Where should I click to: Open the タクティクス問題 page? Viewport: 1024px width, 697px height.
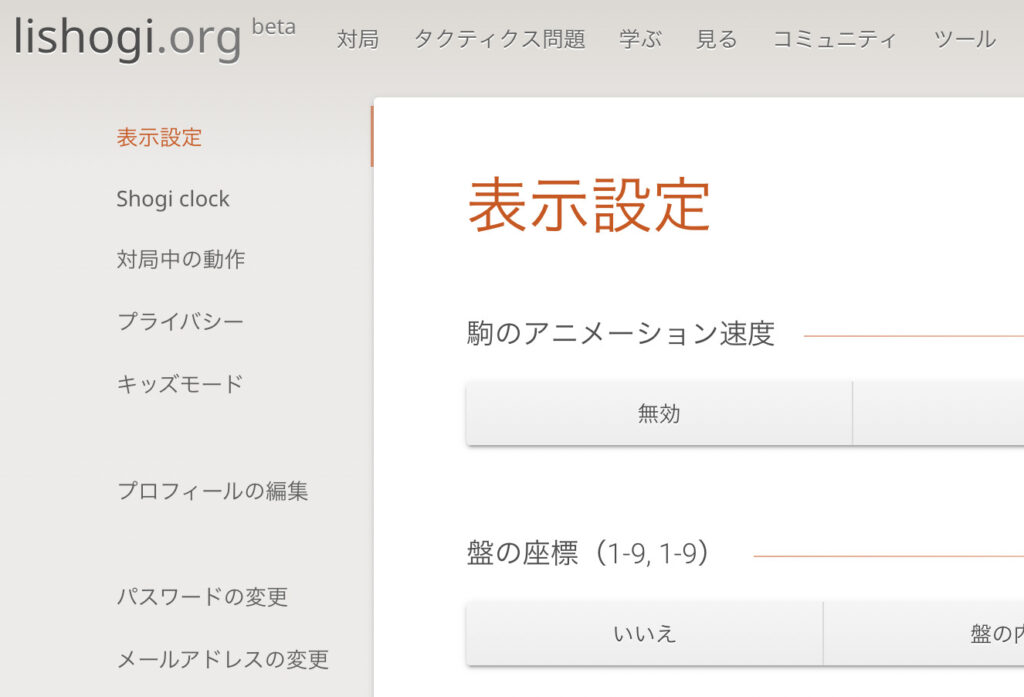[x=499, y=38]
